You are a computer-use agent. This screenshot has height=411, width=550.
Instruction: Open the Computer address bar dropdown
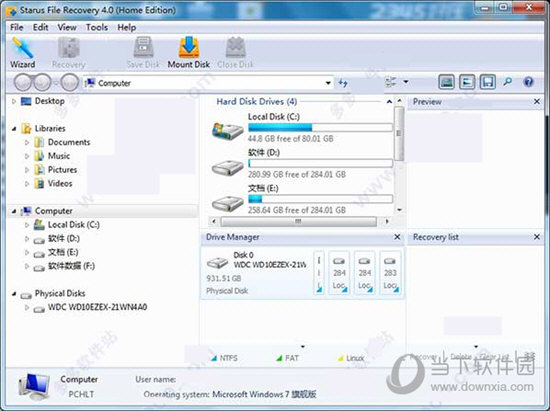[328, 83]
